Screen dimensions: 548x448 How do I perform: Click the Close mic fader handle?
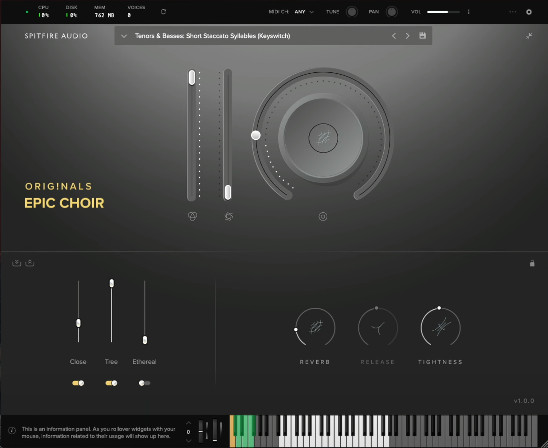click(78, 323)
